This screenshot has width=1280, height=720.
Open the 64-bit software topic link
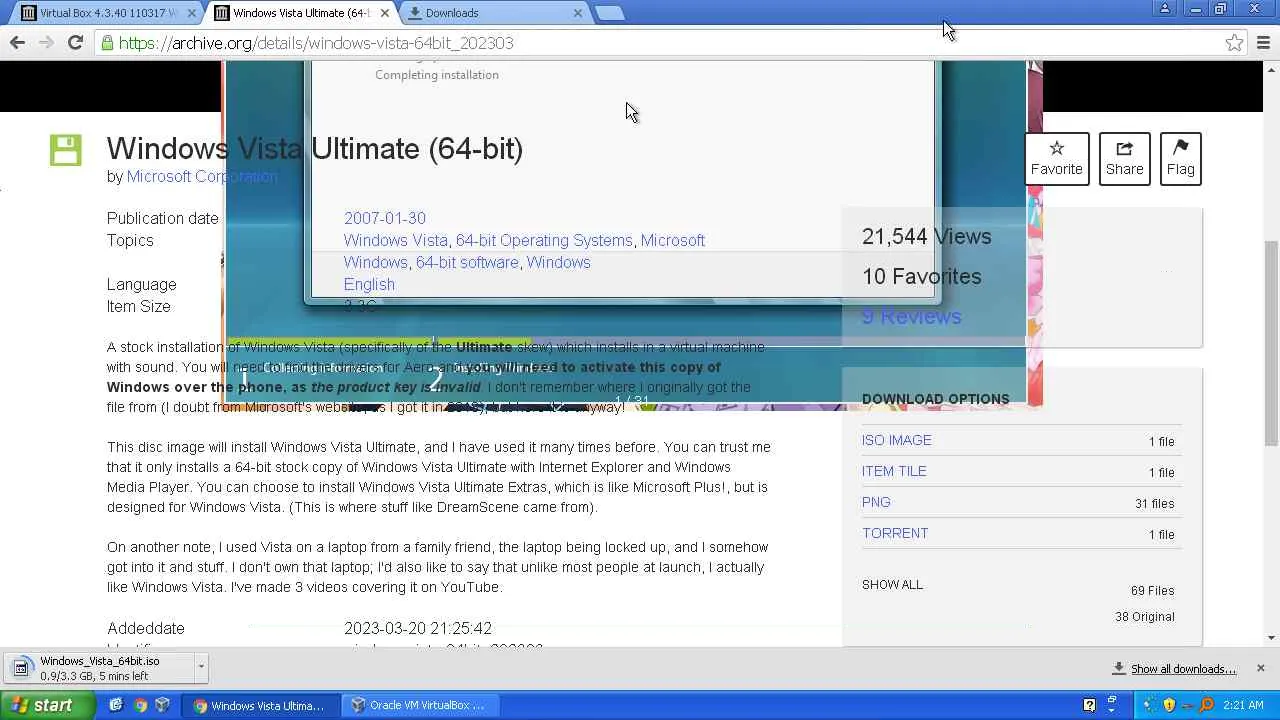[x=467, y=262]
